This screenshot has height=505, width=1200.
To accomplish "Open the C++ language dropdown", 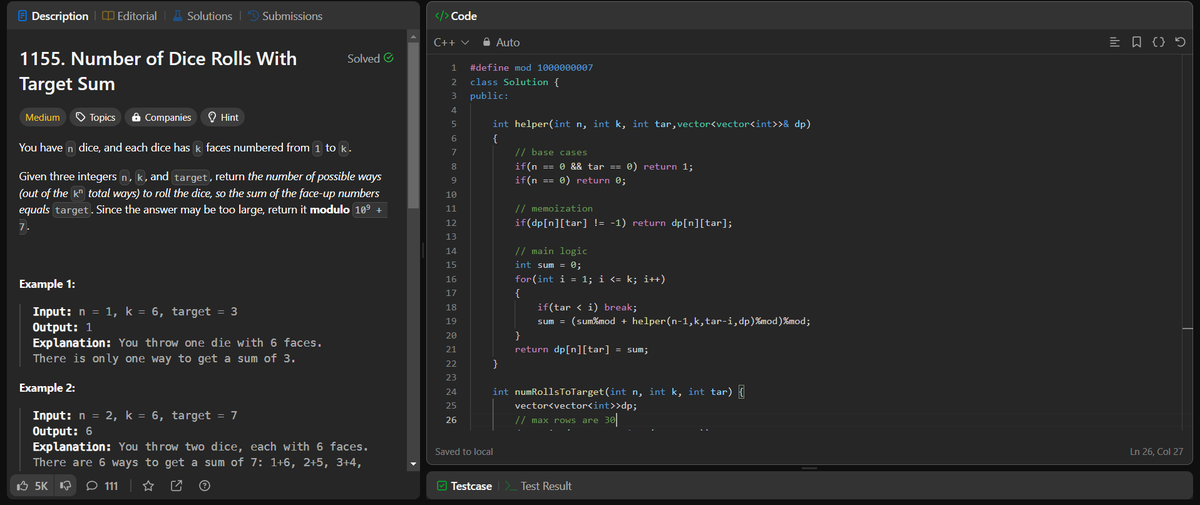I will [451, 43].
